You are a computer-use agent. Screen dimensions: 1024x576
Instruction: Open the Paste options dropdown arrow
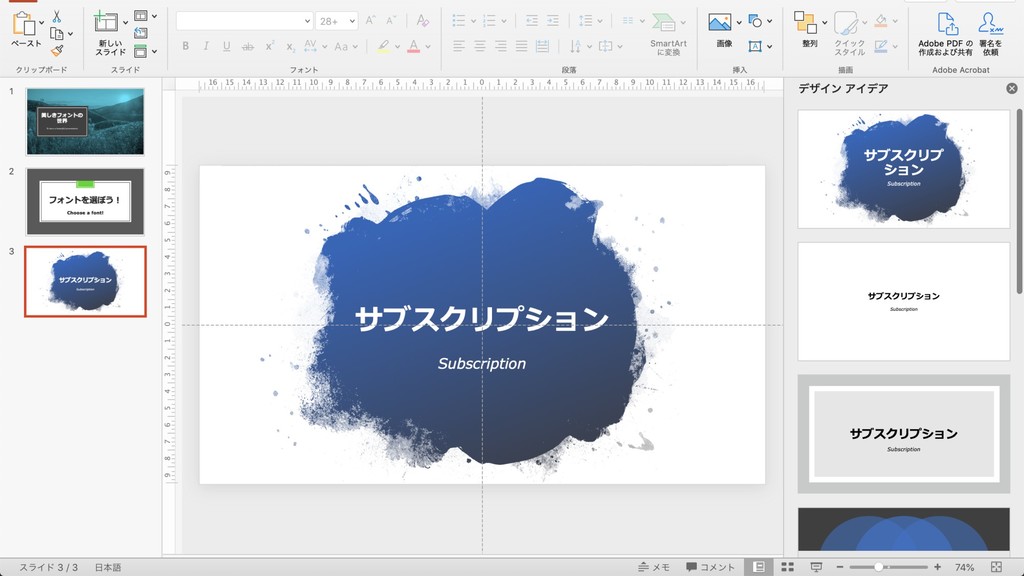coord(41,22)
